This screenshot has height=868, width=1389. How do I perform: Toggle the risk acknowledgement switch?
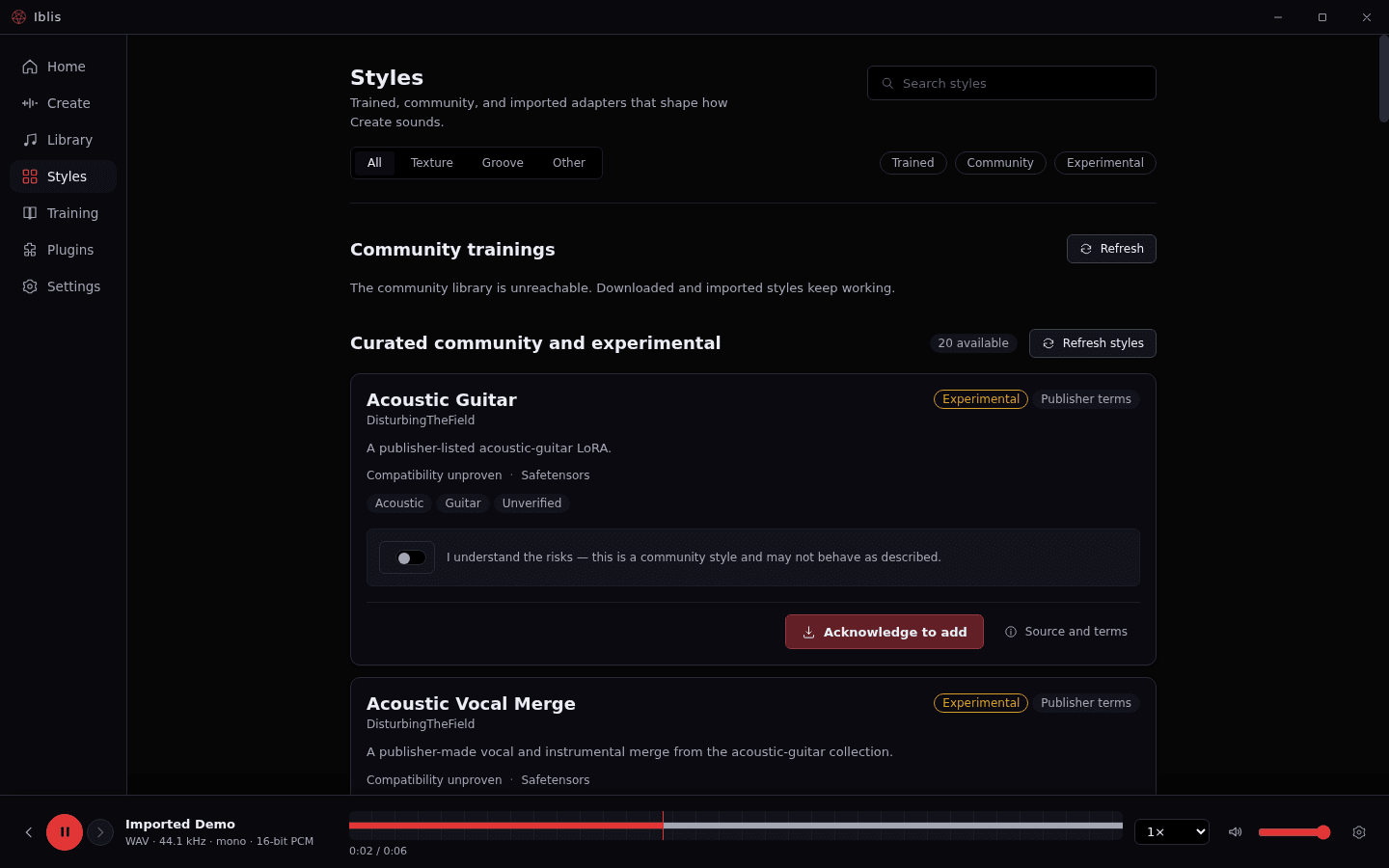coord(411,557)
